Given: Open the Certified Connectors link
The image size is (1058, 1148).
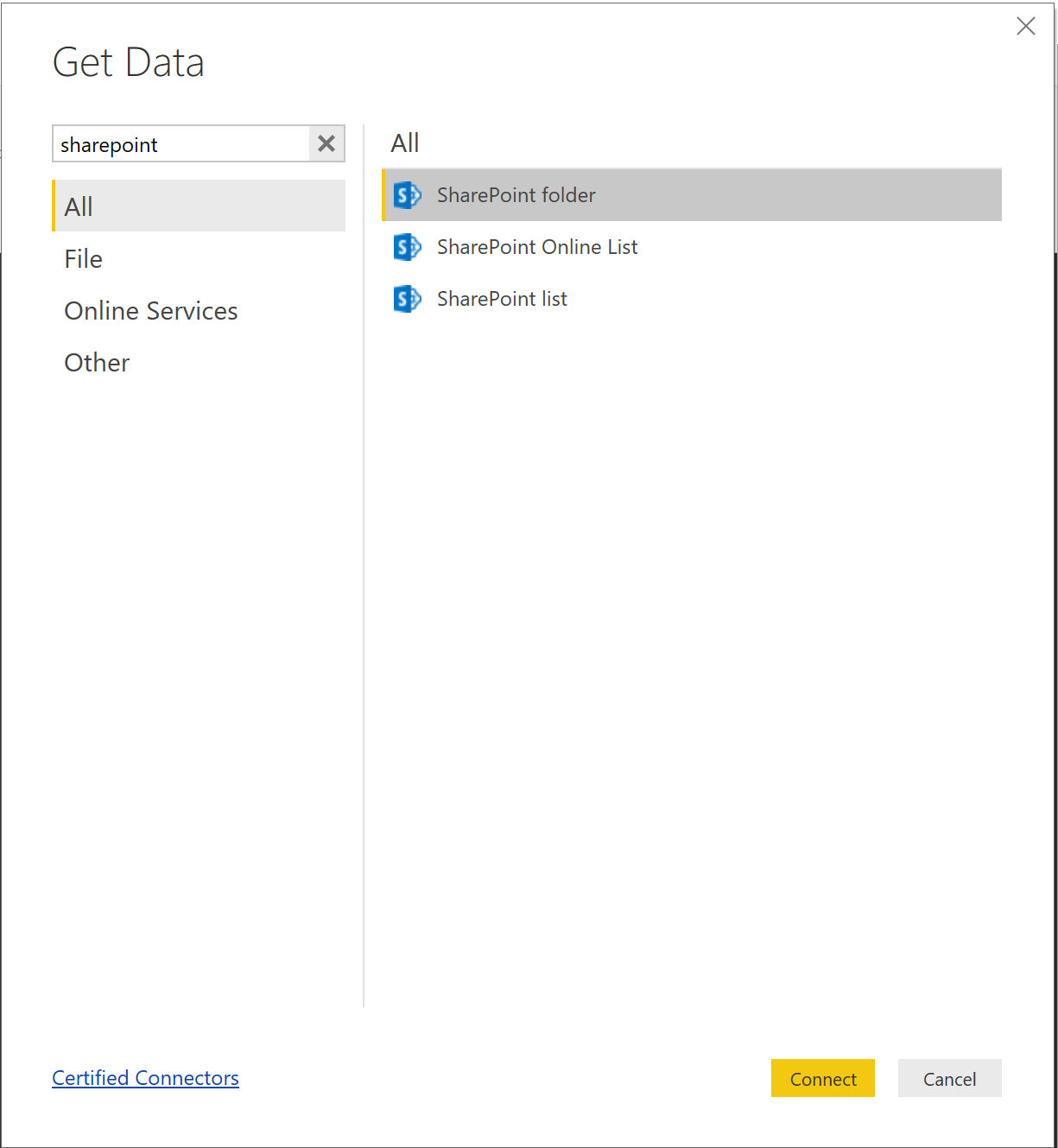Looking at the screenshot, I should [145, 1078].
